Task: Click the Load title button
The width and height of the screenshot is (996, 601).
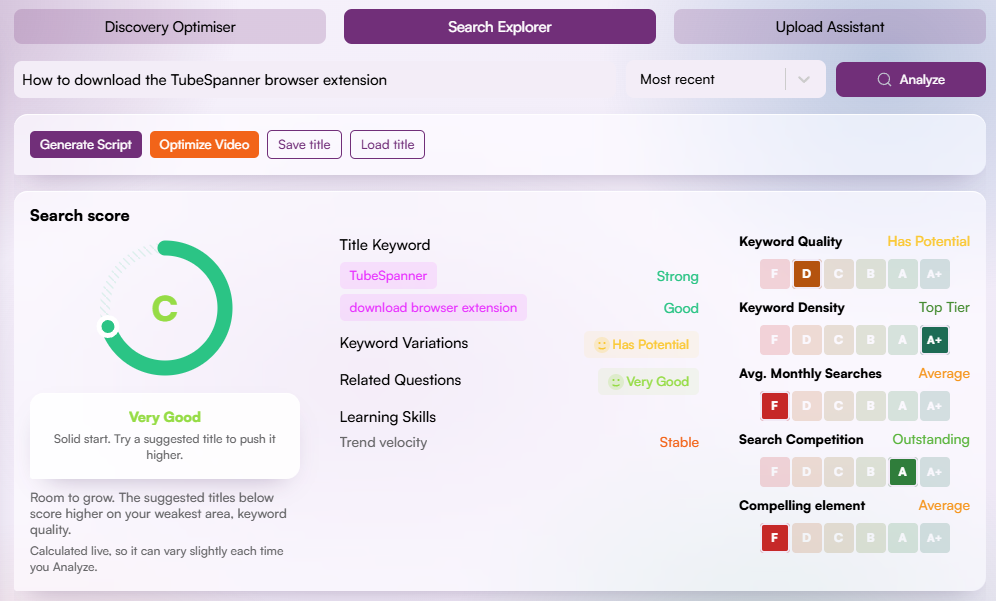Action: (387, 144)
